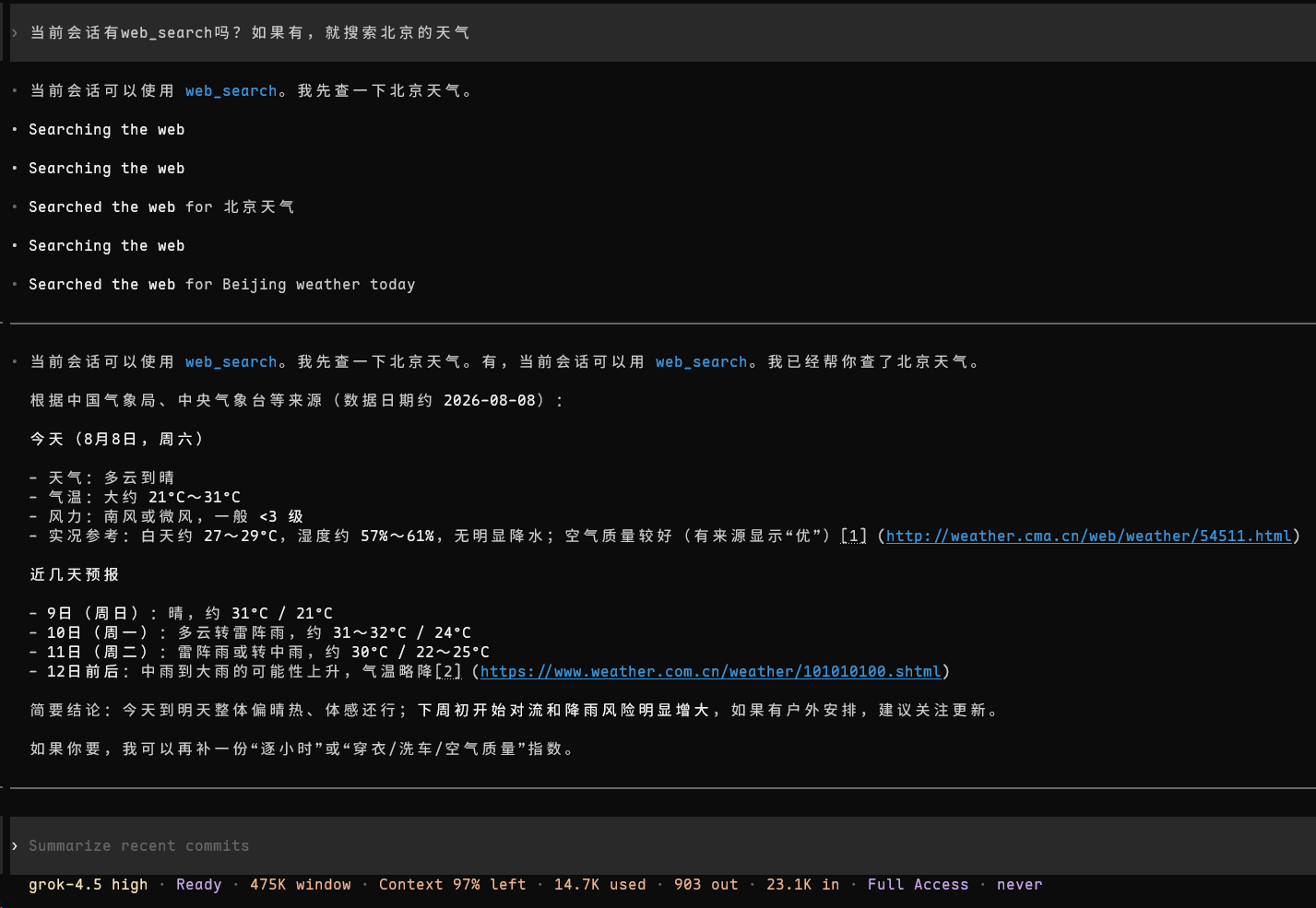Click the '475K window' status entry
This screenshot has height=908, width=1316.
(x=301, y=885)
